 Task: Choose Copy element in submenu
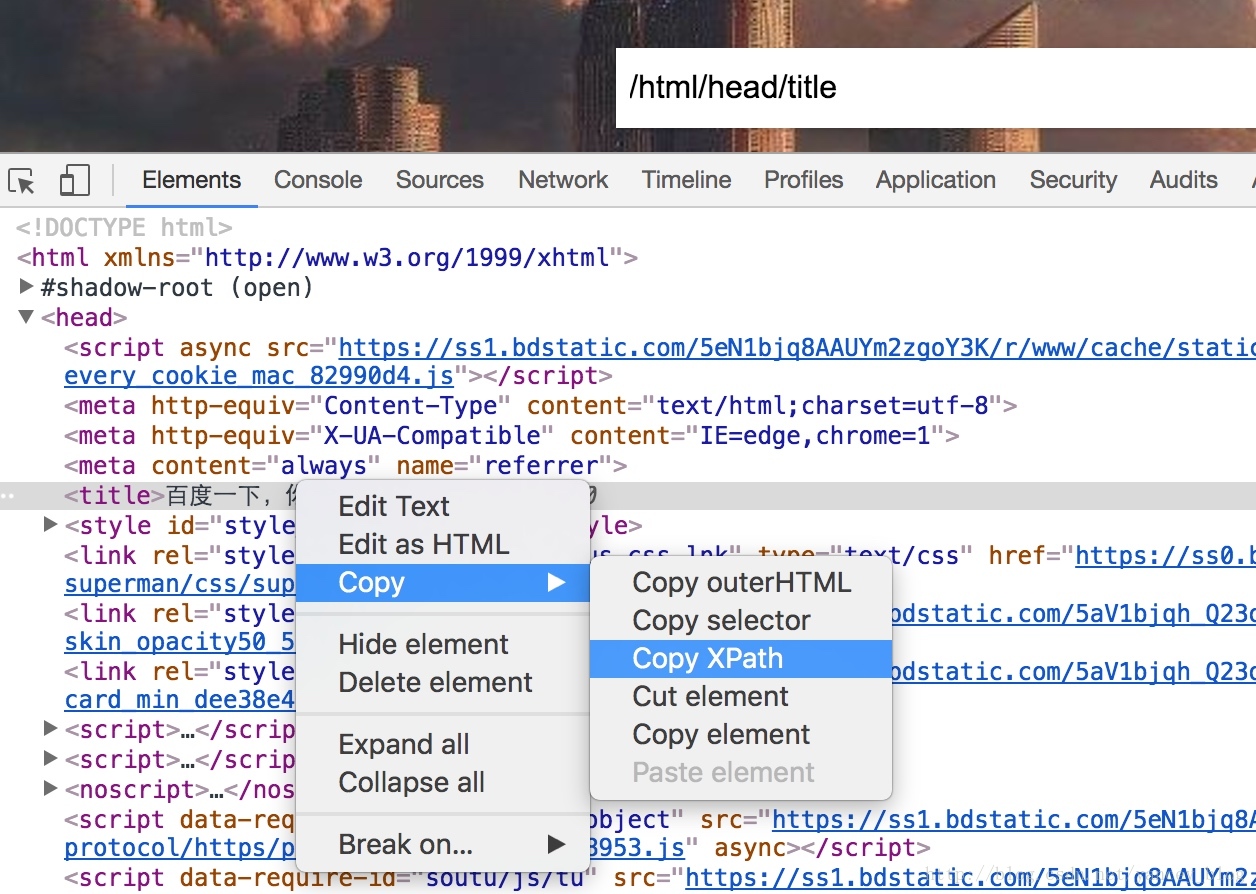pos(741,734)
